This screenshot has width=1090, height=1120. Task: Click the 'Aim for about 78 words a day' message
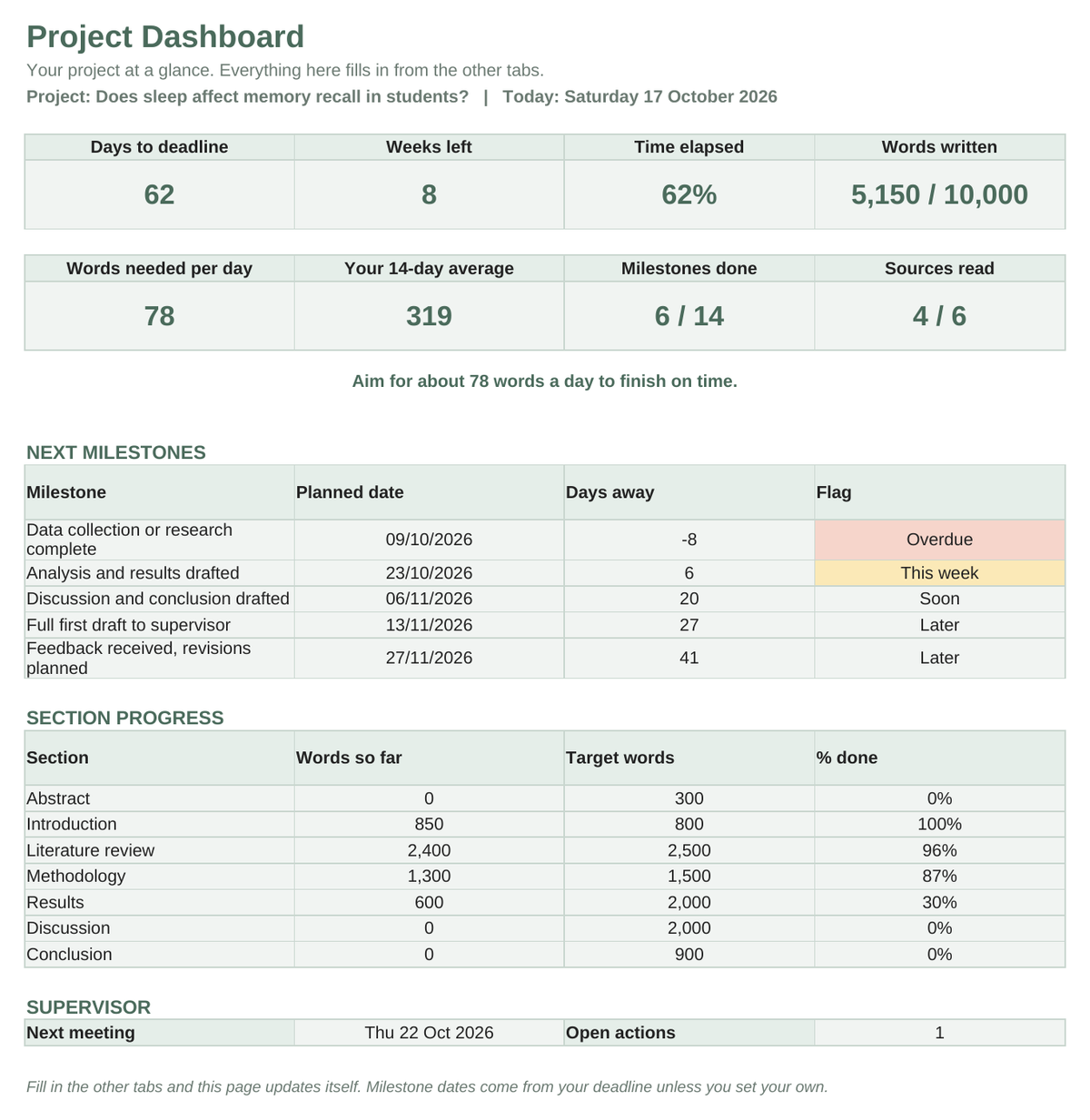tap(544, 382)
